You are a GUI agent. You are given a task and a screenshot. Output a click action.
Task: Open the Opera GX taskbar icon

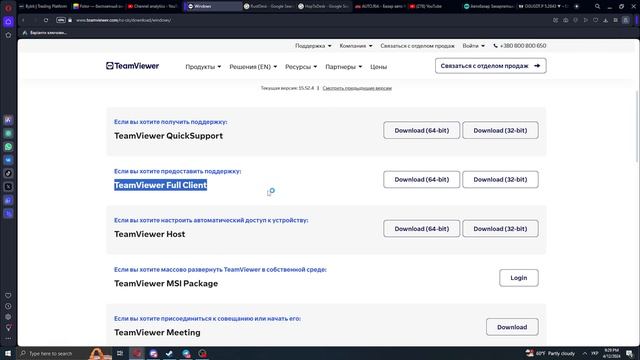(x=137, y=353)
